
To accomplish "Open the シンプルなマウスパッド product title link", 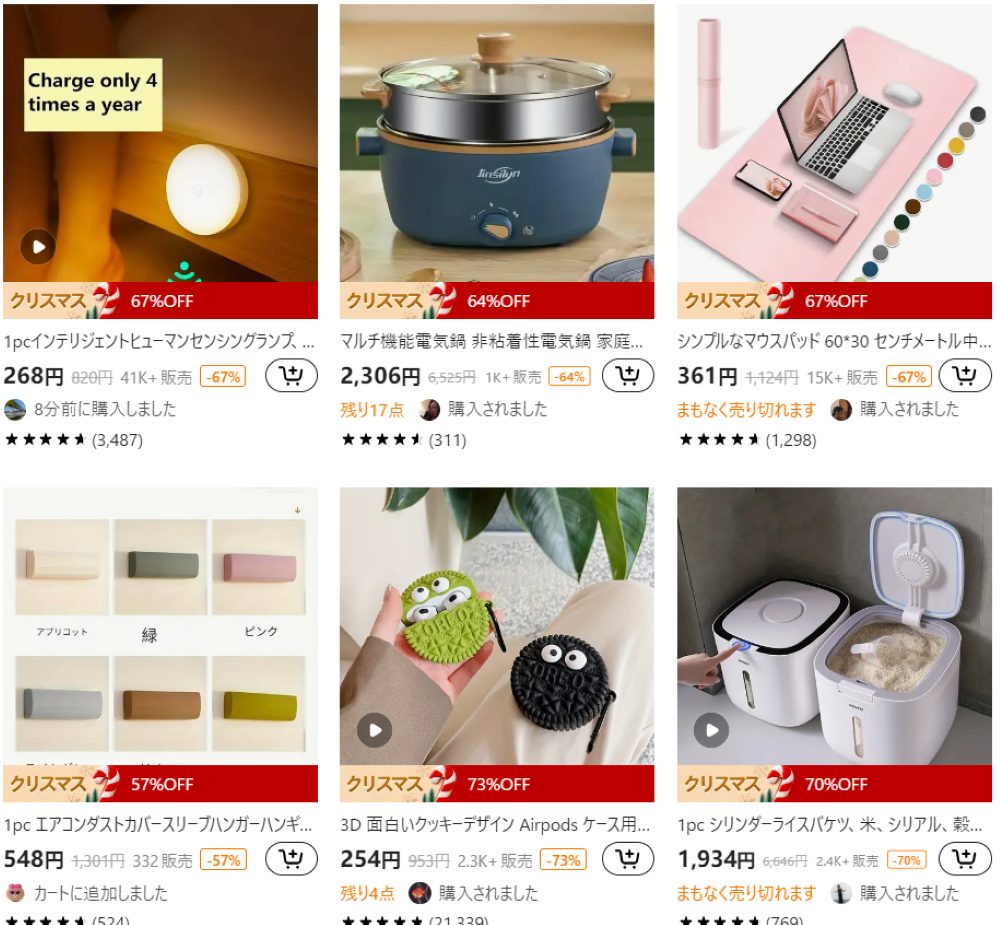I will click(834, 341).
